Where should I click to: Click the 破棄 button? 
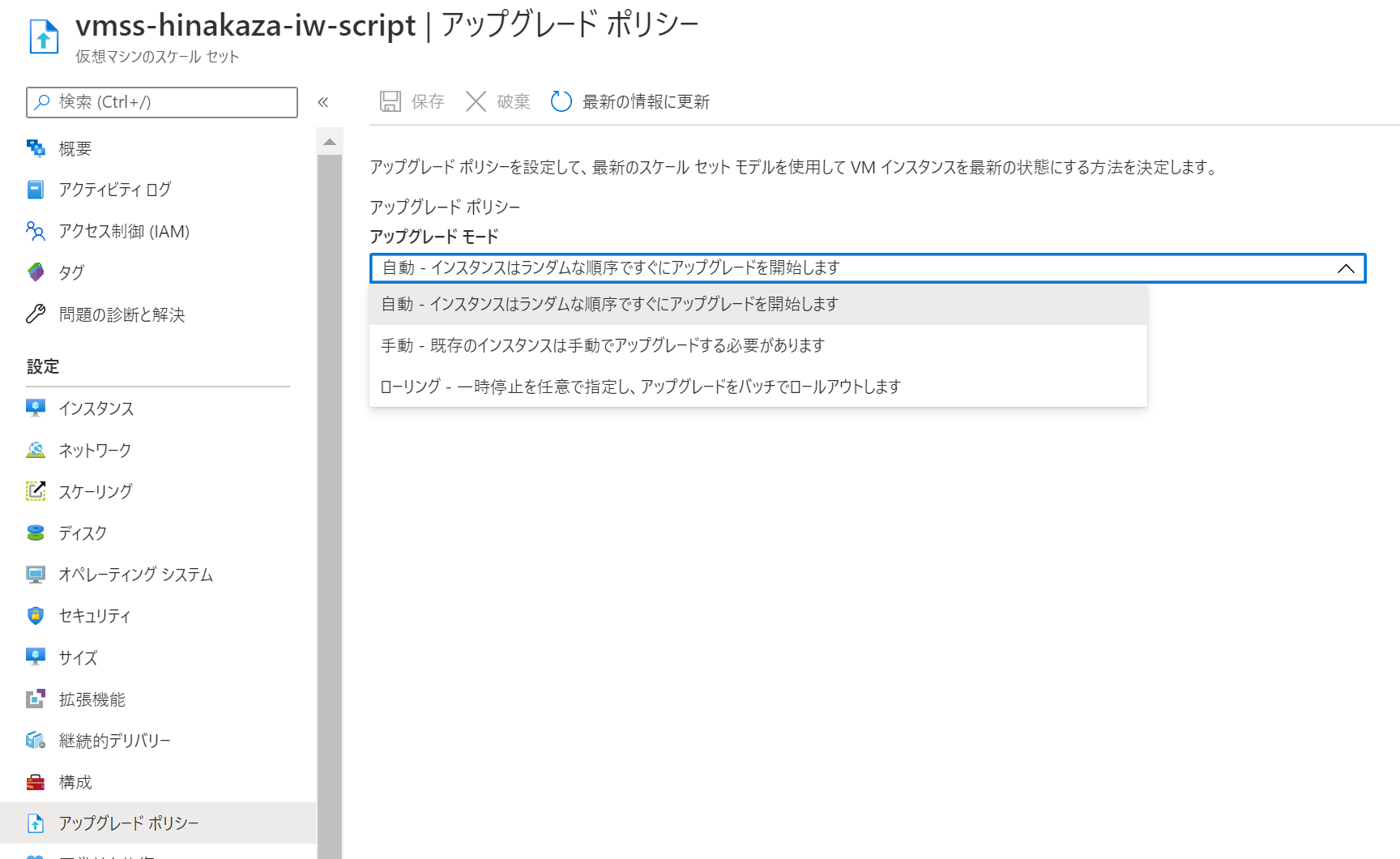pyautogui.click(x=498, y=101)
